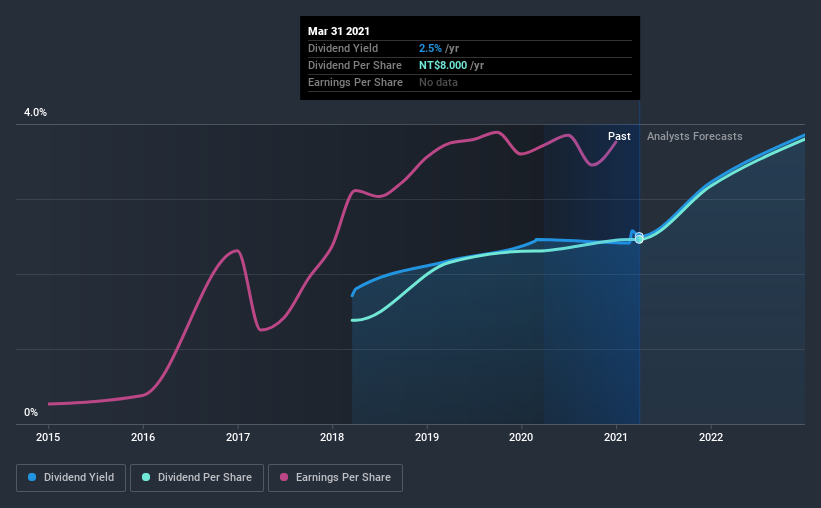
Task: Click the 2018 x-axis label
Action: [332, 437]
